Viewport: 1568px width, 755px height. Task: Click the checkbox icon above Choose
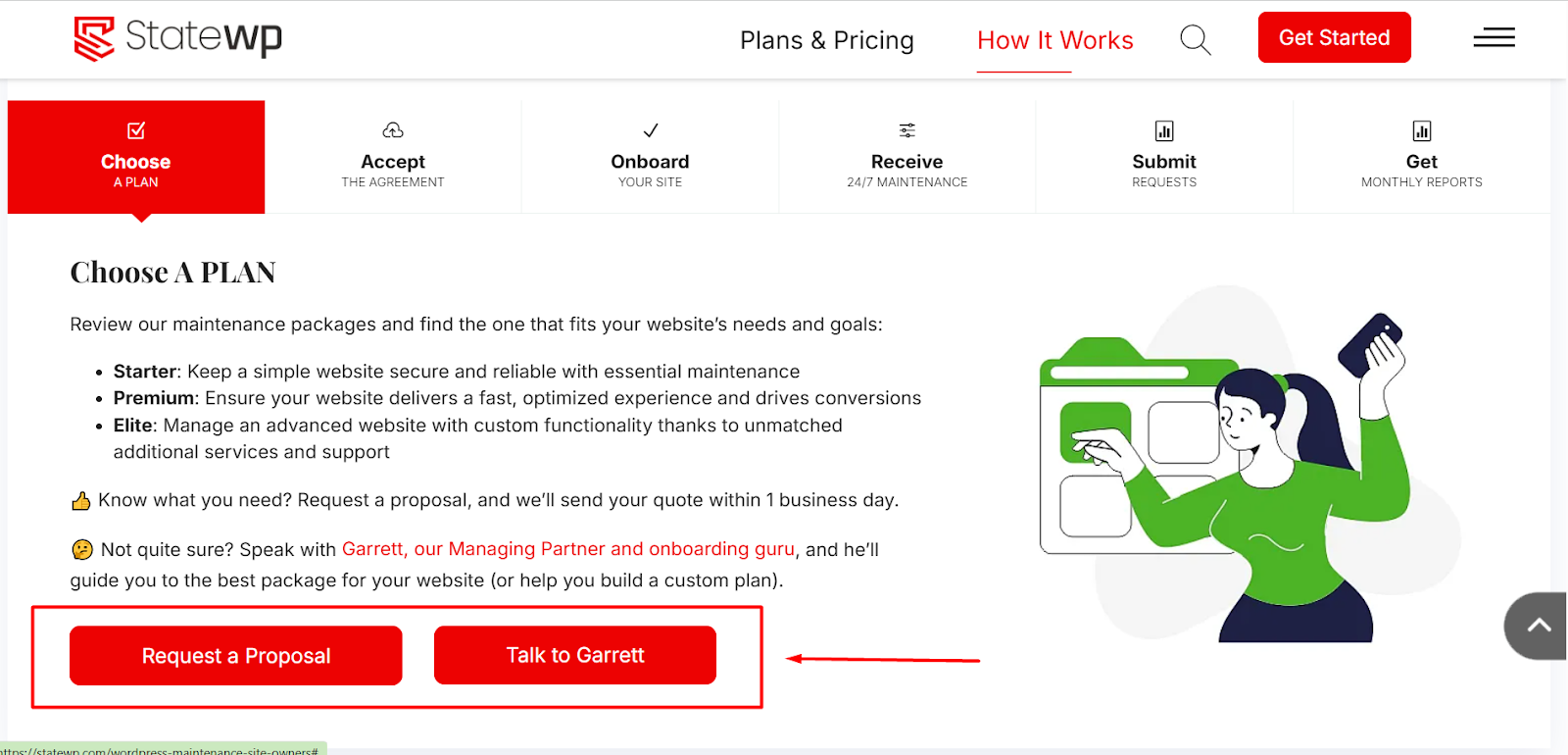pos(136,130)
